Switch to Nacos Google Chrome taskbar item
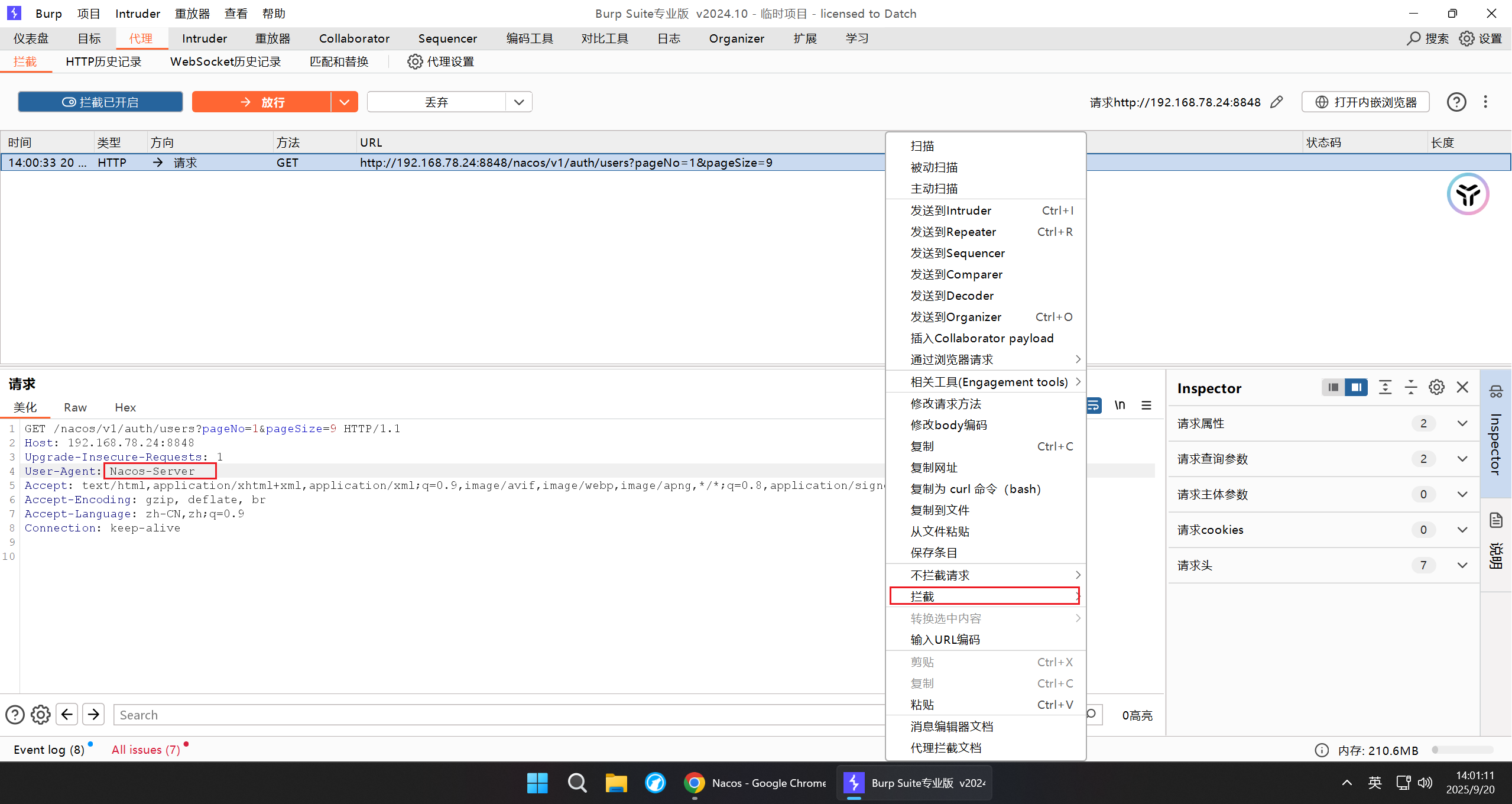1512x804 pixels. (755, 783)
